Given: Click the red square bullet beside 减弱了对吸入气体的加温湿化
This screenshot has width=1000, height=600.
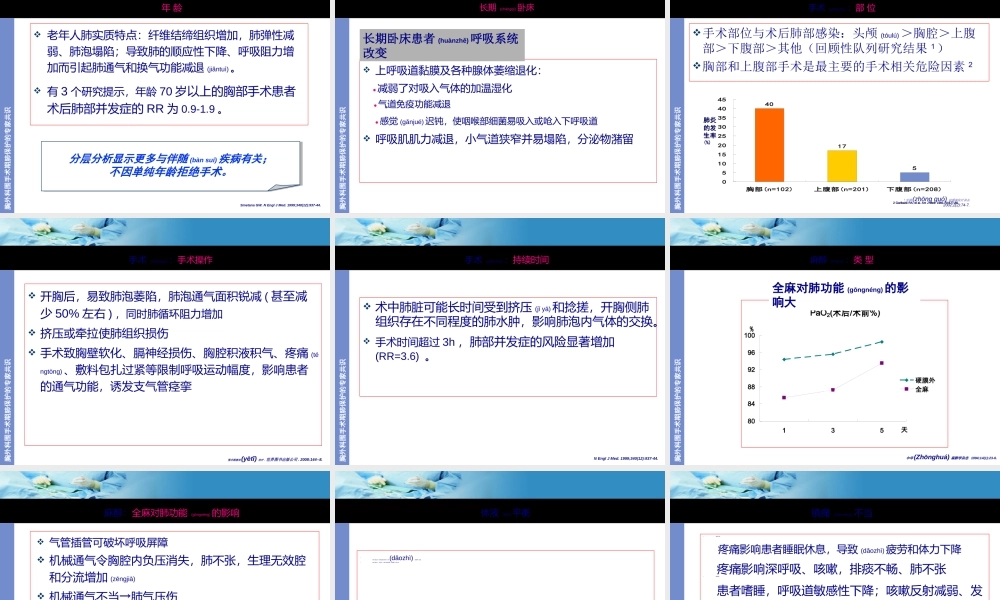Looking at the screenshot, I should pyautogui.click(x=372, y=89).
